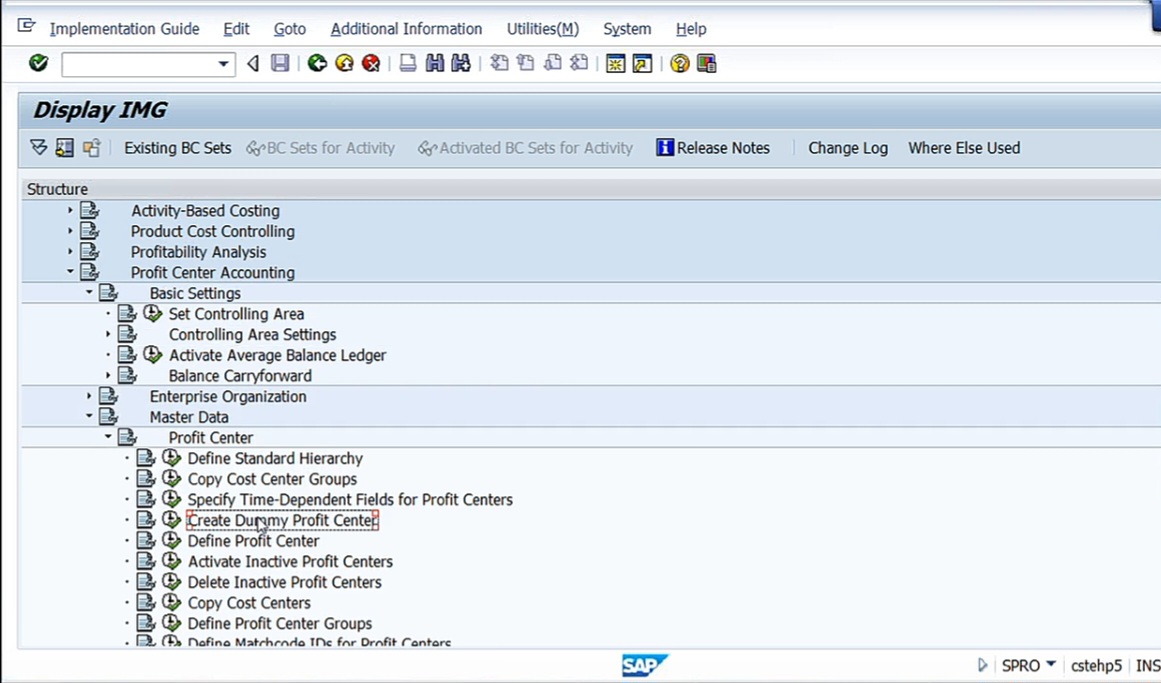The width and height of the screenshot is (1161, 683).
Task: Click into the transaction command field
Action: pos(139,64)
